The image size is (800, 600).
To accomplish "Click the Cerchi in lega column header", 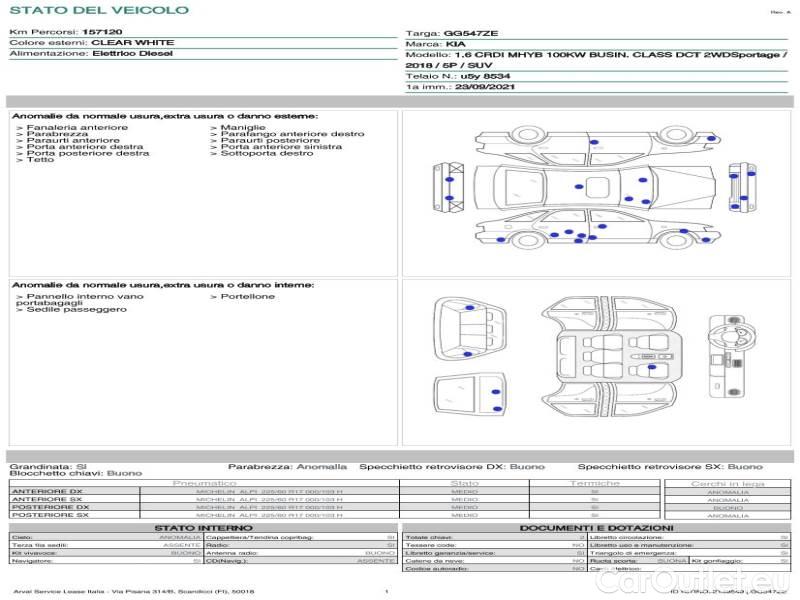I will point(727,483).
